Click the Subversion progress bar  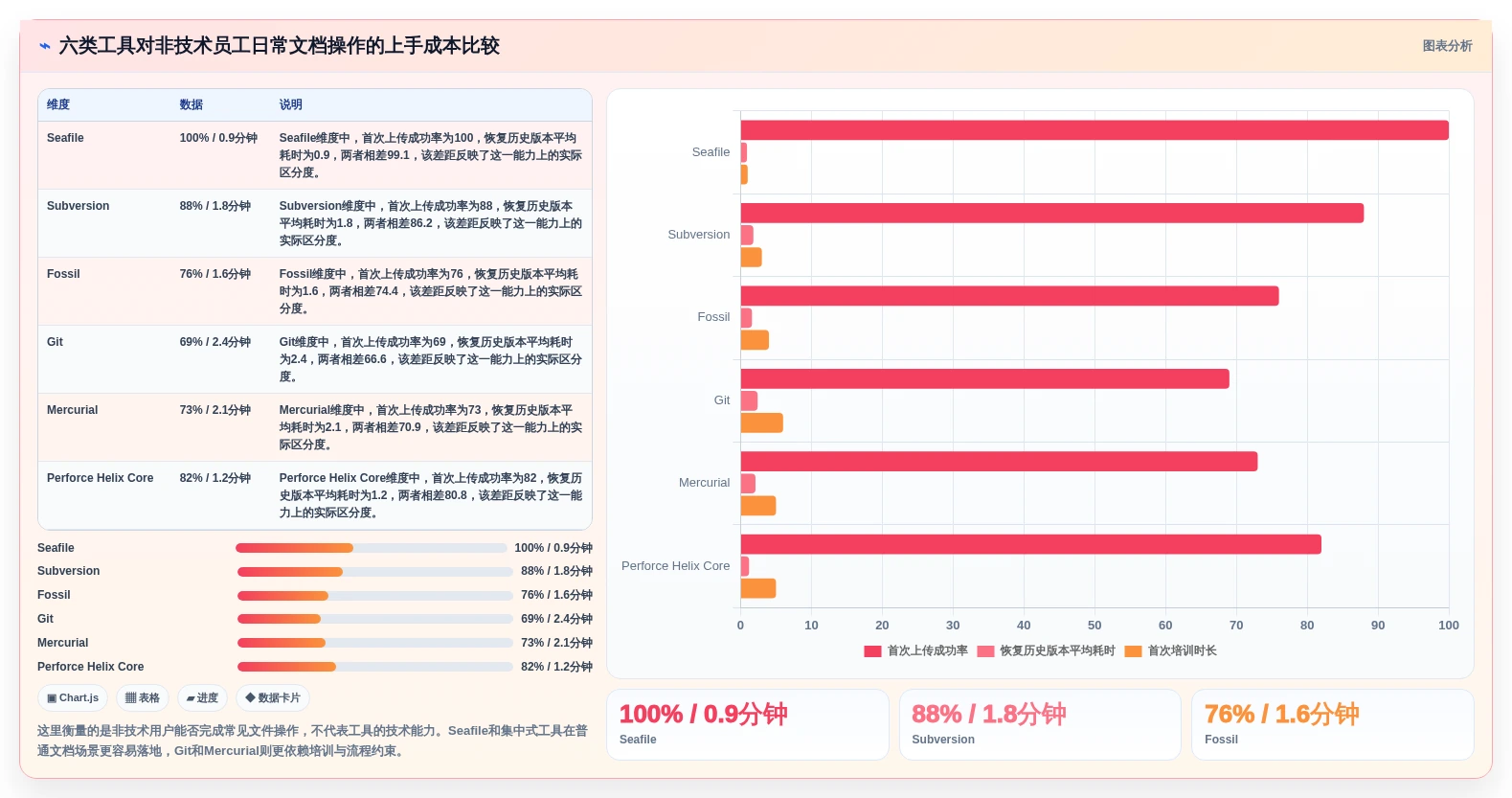pos(375,572)
